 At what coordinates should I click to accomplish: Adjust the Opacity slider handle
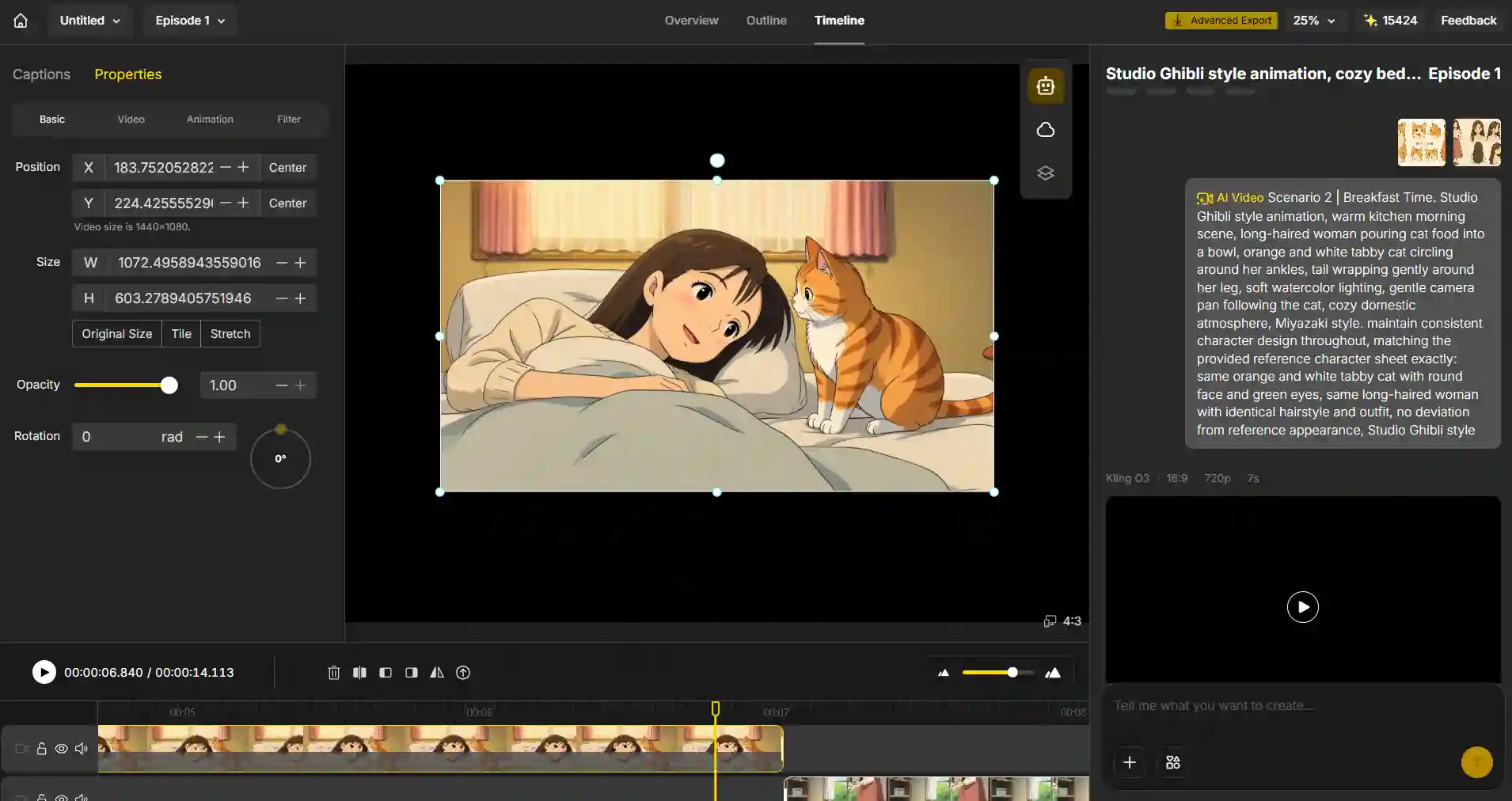coord(169,385)
